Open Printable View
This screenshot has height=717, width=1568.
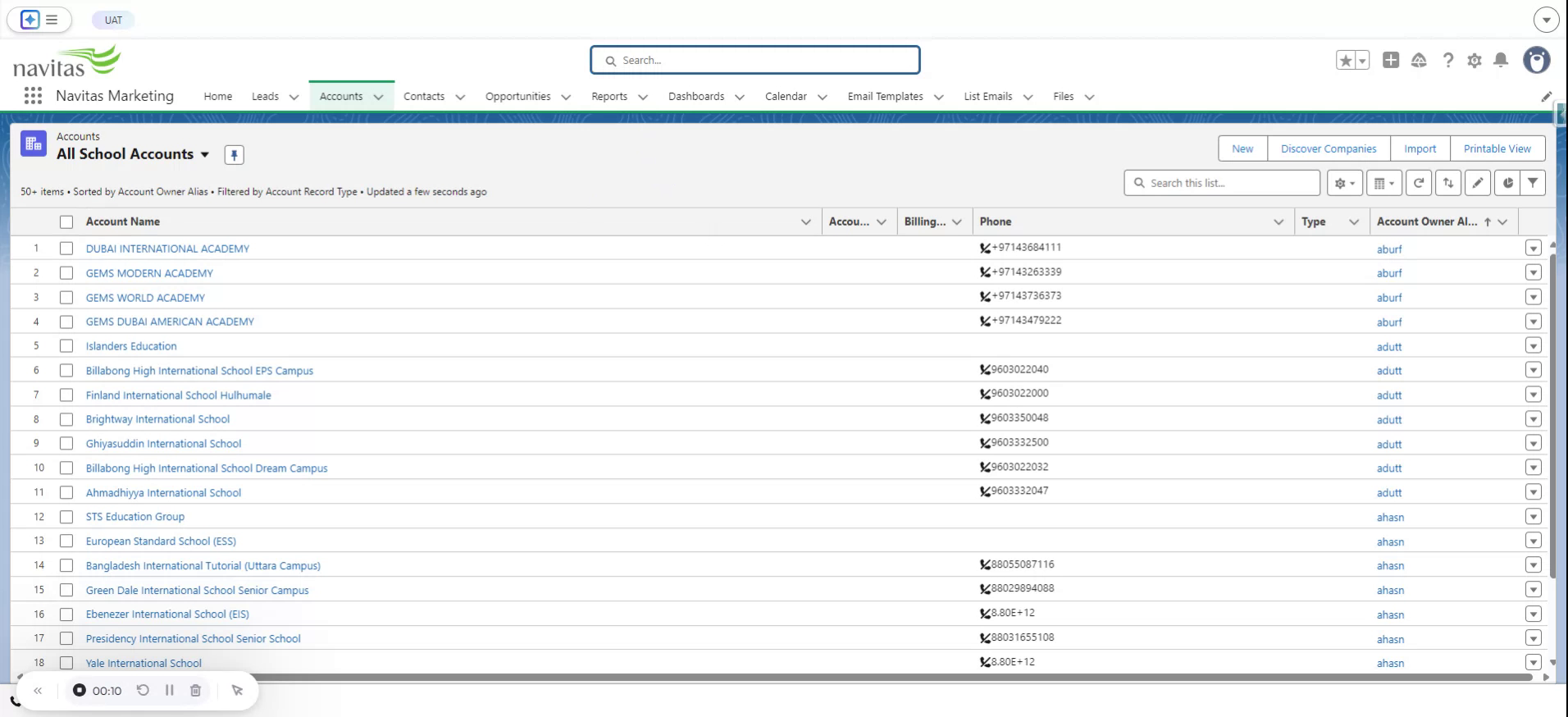[x=1497, y=148]
